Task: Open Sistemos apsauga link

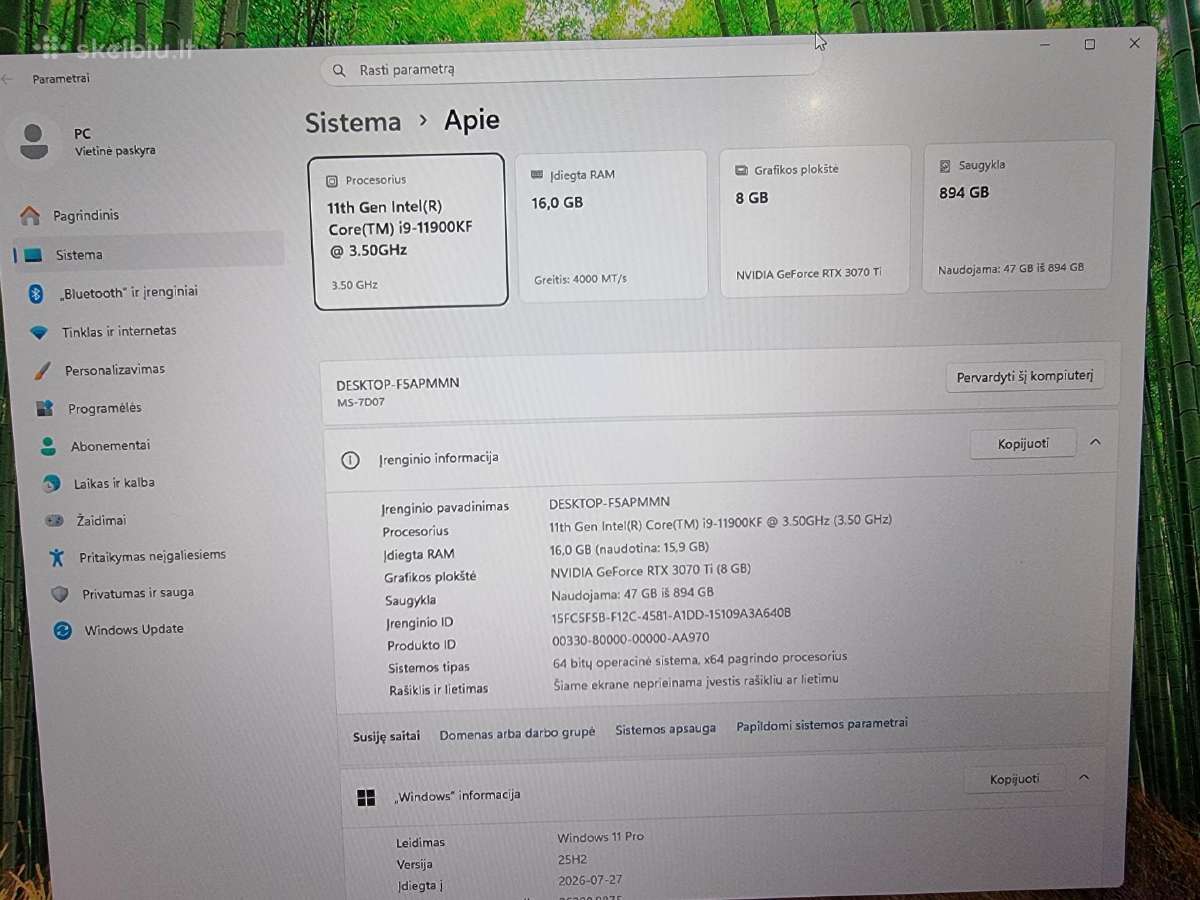Action: tap(665, 728)
